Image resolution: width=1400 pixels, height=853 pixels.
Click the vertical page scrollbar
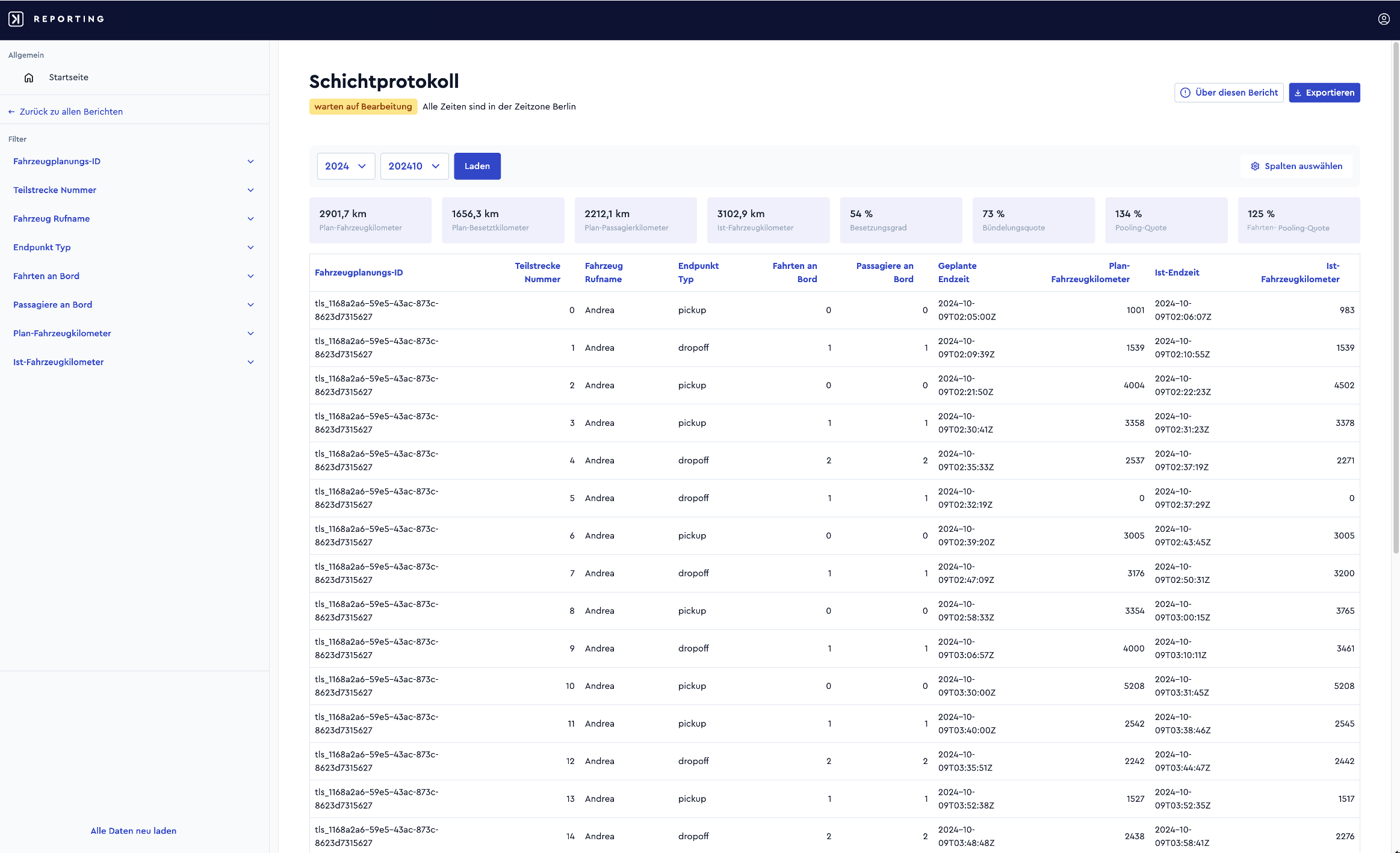pyautogui.click(x=1396, y=298)
